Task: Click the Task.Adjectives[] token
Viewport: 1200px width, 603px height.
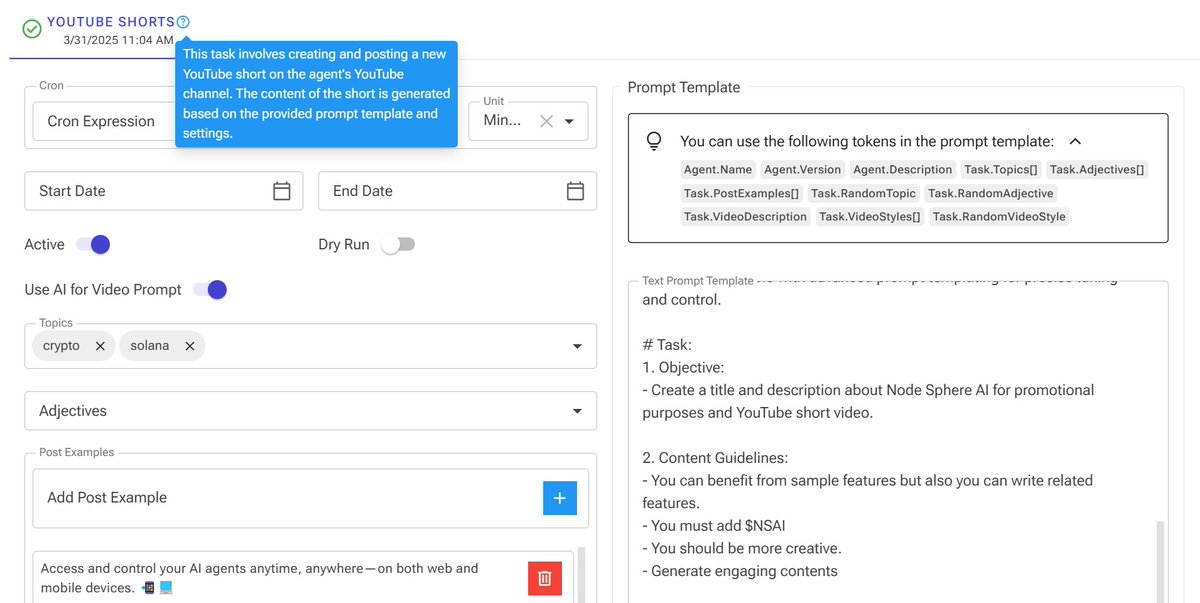Action: 1097,170
